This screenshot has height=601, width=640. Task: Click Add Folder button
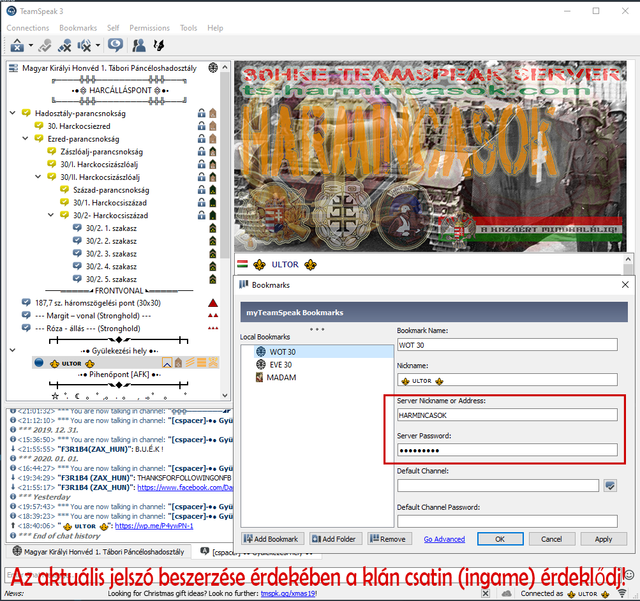click(335, 539)
